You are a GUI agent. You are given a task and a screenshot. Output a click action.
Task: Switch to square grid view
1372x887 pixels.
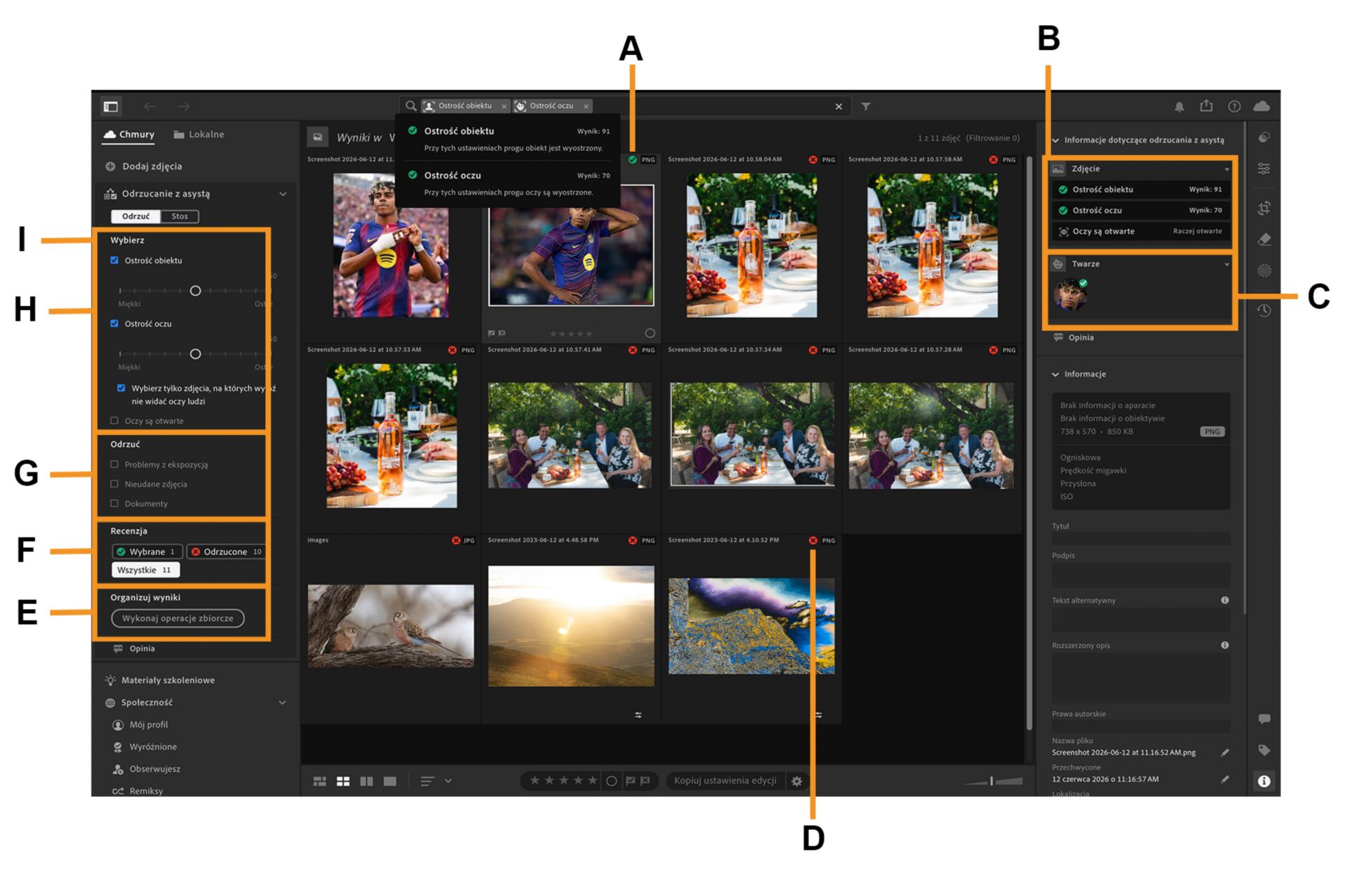[343, 781]
